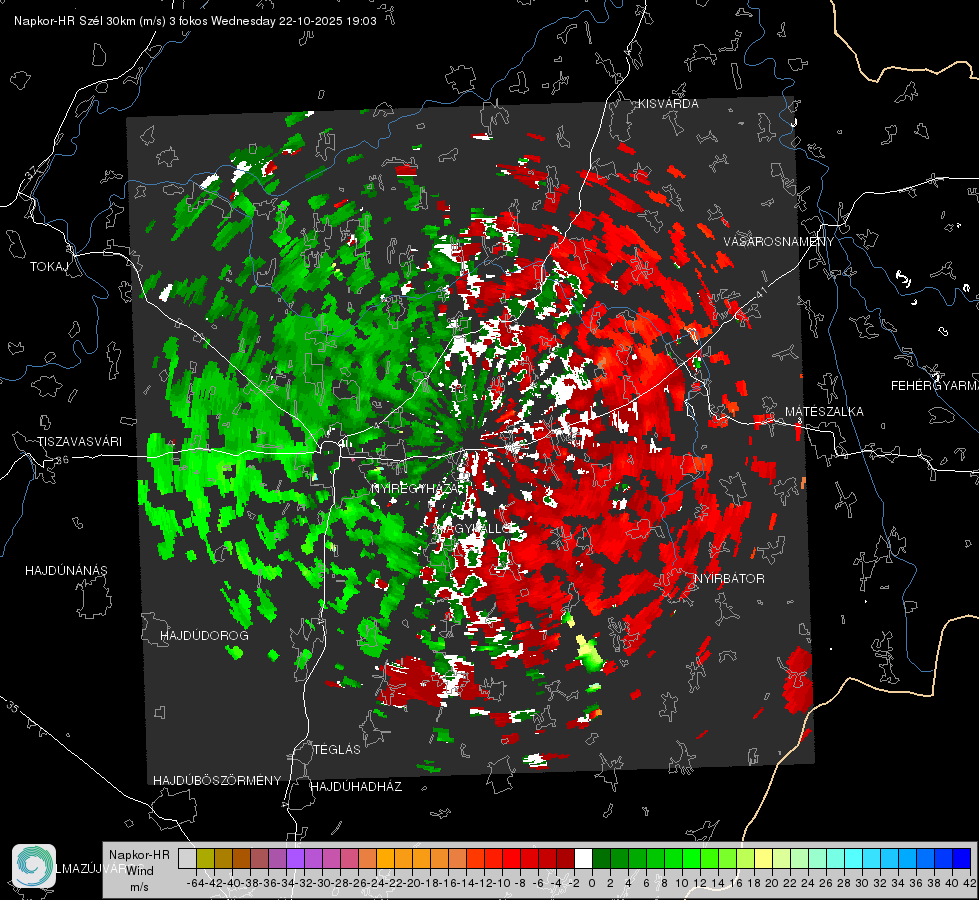The width and height of the screenshot is (979, 900).
Task: Click the VÁSÁROSNAMÉNY city label
Action: tap(779, 242)
